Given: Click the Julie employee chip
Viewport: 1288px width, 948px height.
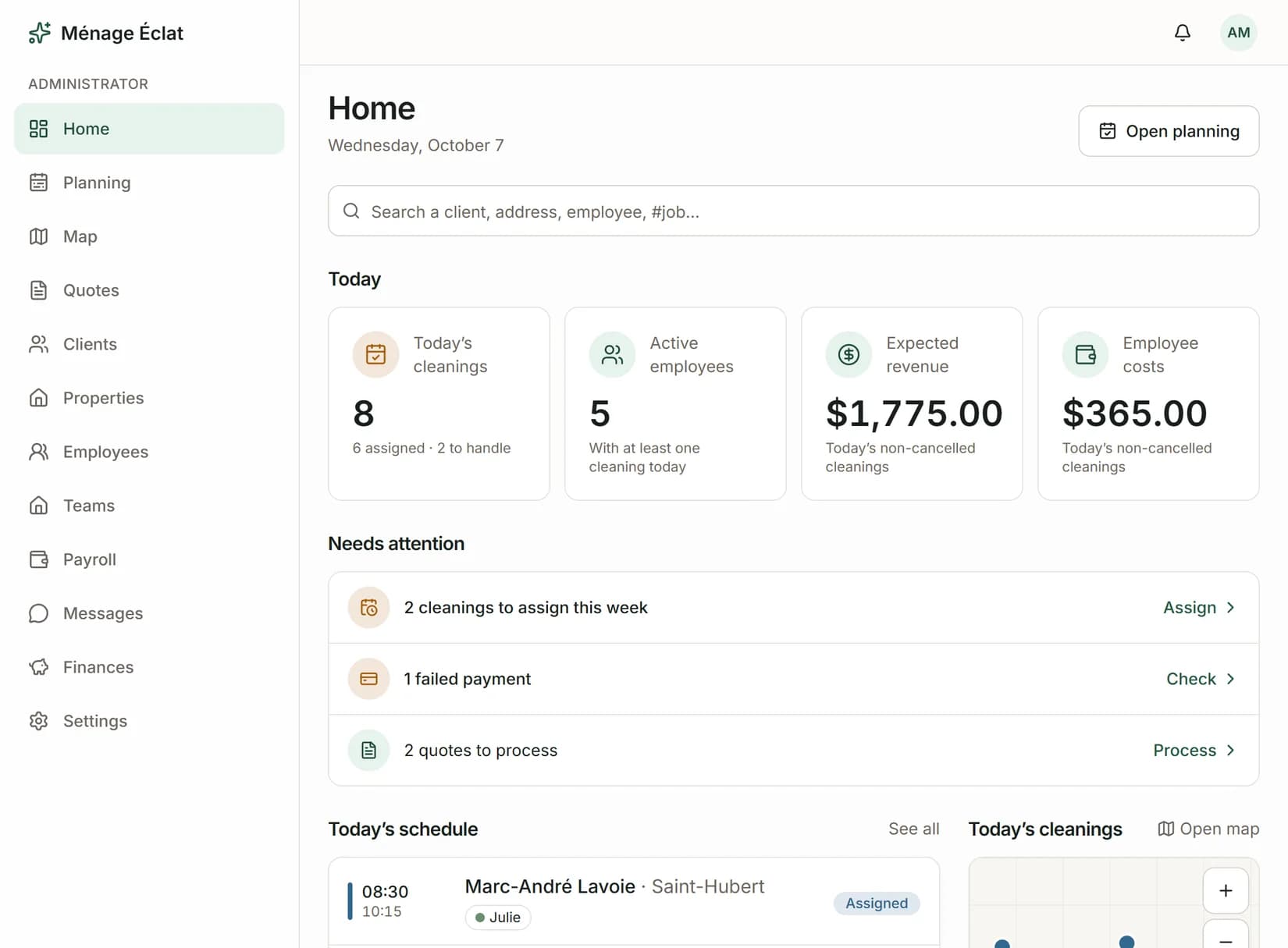Looking at the screenshot, I should tap(498, 918).
